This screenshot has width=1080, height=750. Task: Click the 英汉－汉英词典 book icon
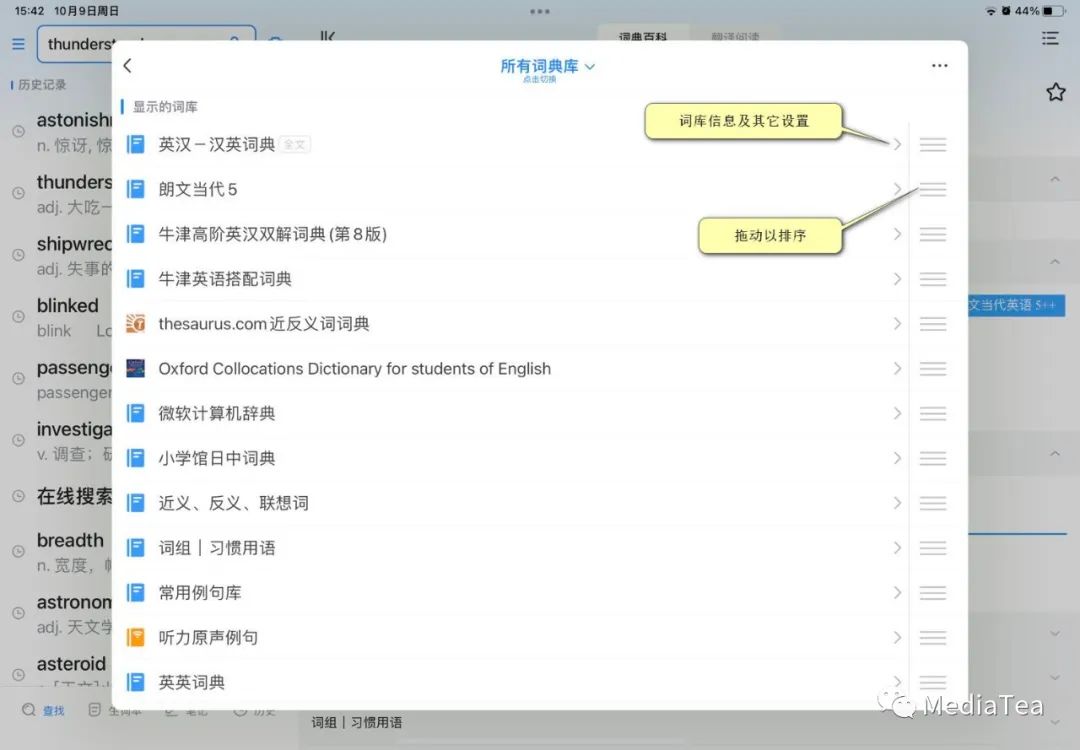pos(136,145)
